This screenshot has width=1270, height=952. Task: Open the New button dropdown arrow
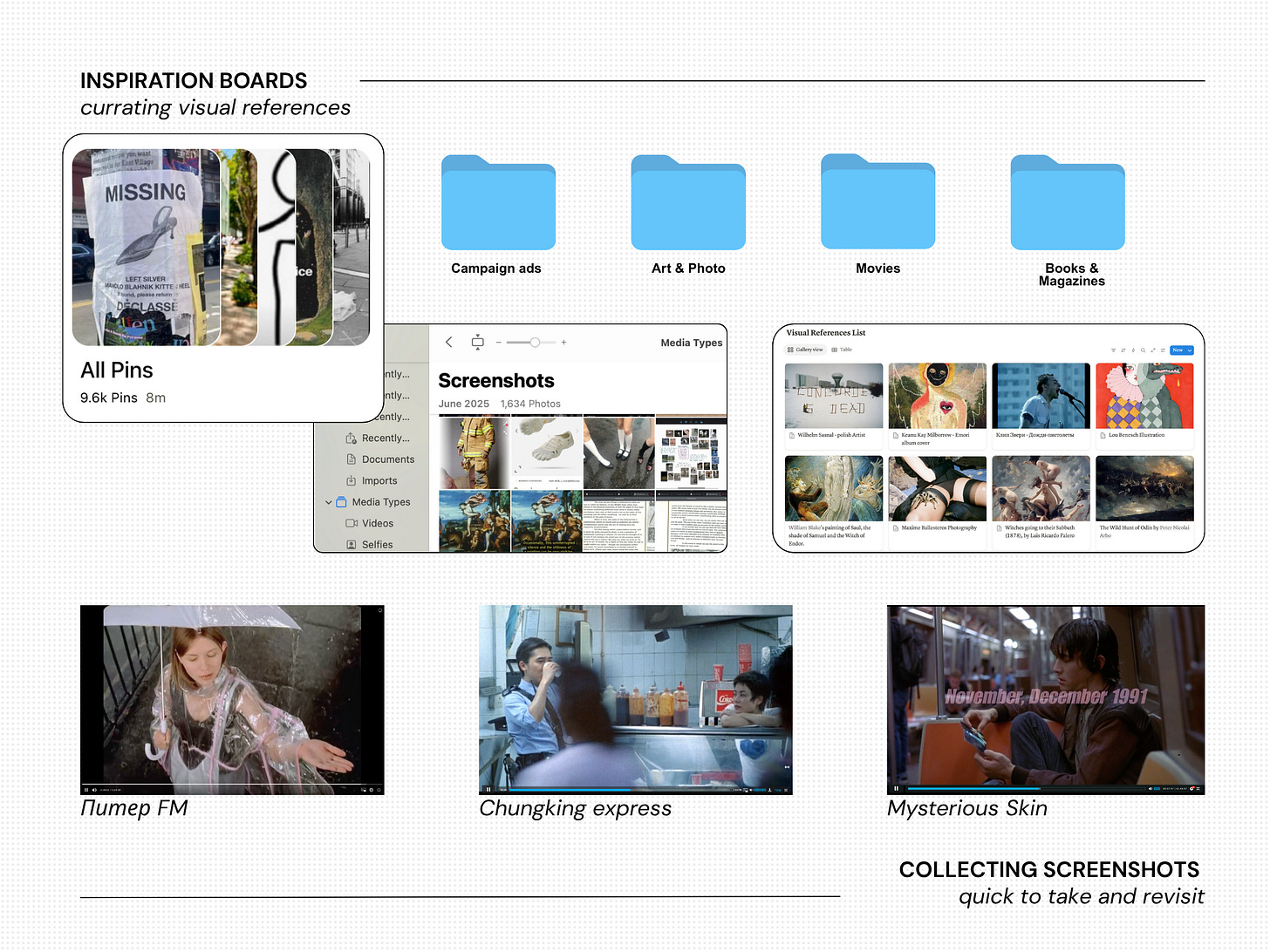pyautogui.click(x=1190, y=350)
